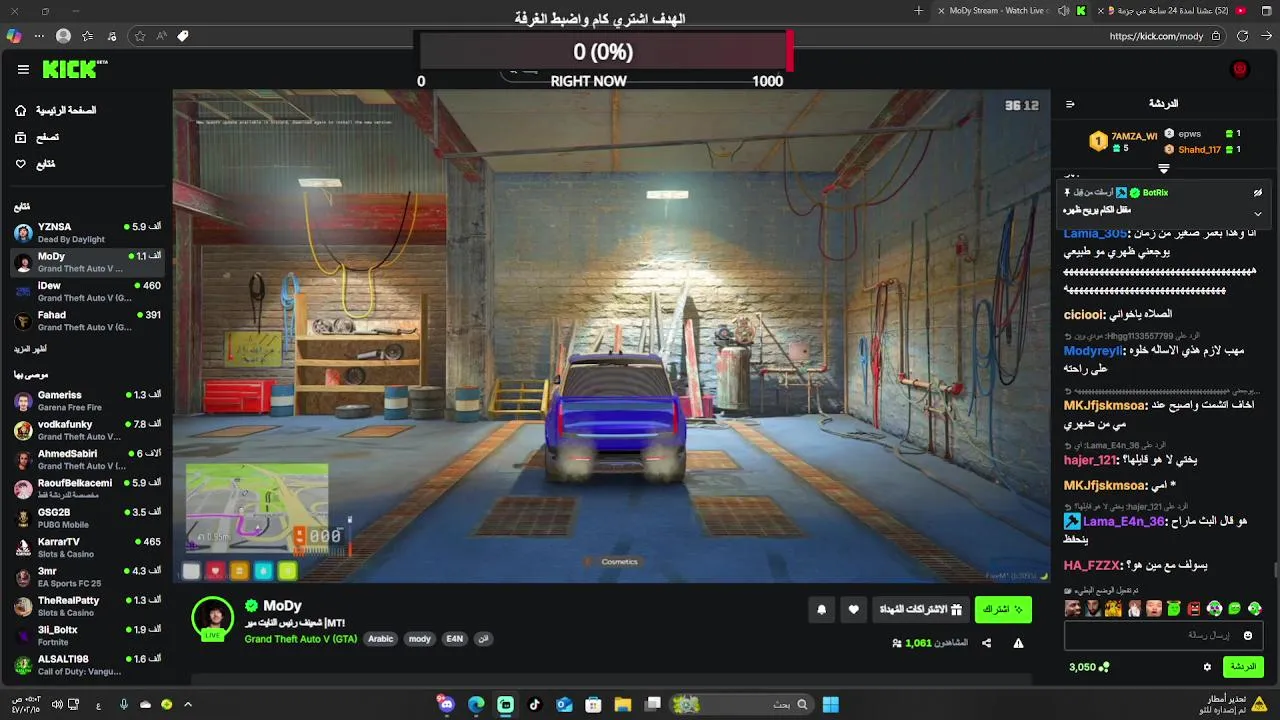
Task: Click the taskbar search box
Action: tap(742, 704)
